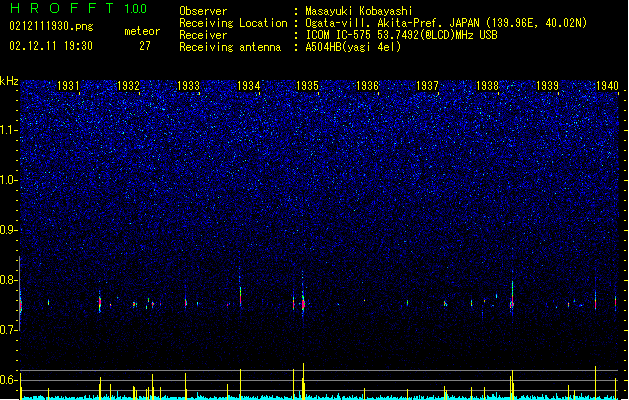Click frequency axis label 0.6
The image size is (629, 400).
tap(9, 380)
